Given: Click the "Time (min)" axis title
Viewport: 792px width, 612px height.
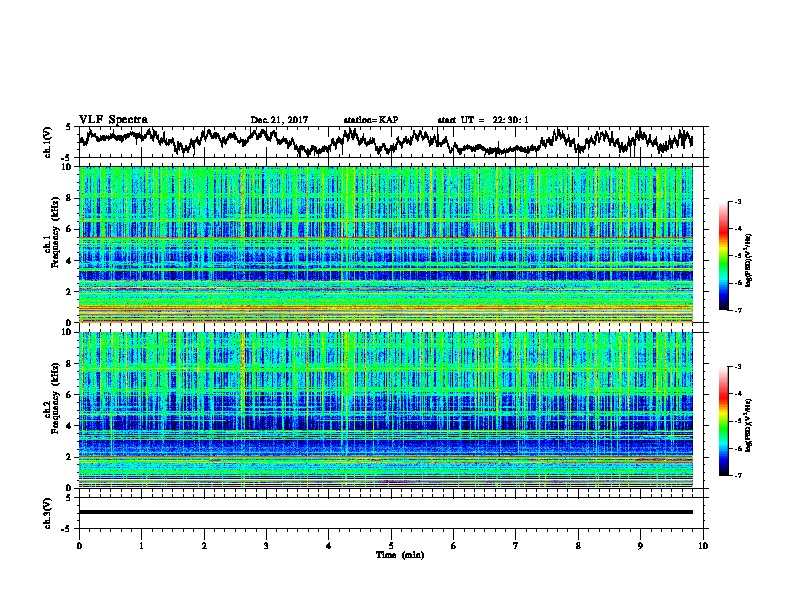Looking at the screenshot, I should [x=400, y=555].
